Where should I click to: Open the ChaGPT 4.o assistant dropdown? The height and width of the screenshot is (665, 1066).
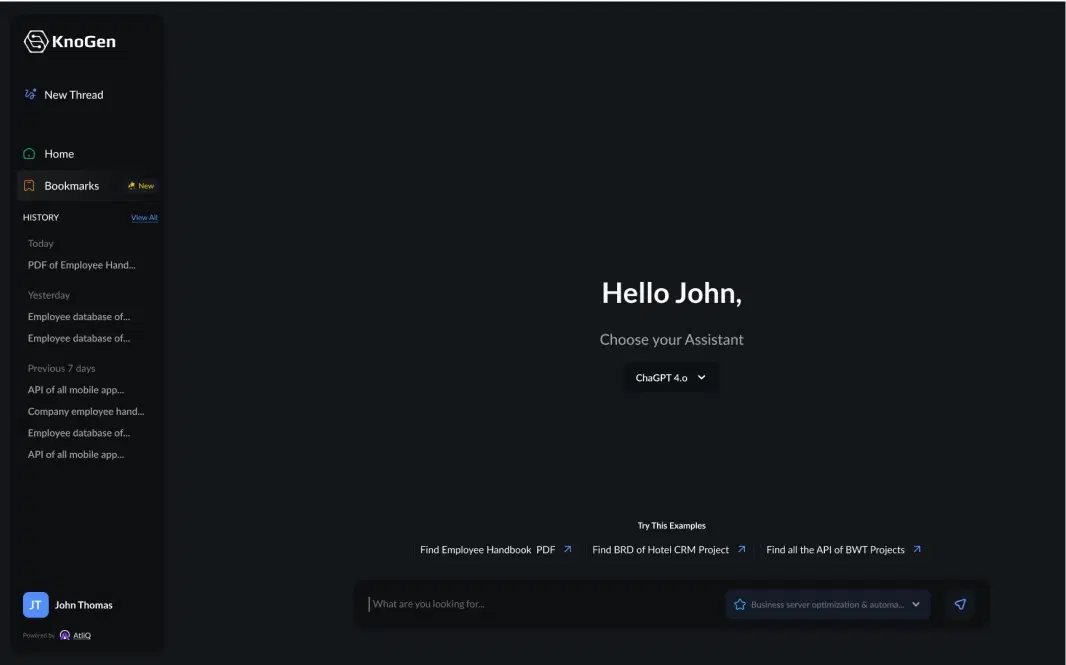point(671,378)
